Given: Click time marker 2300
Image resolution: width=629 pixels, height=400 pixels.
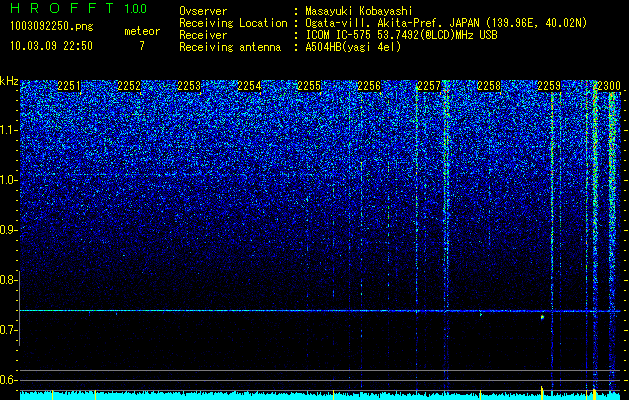Looking at the screenshot, I should coord(608,86).
